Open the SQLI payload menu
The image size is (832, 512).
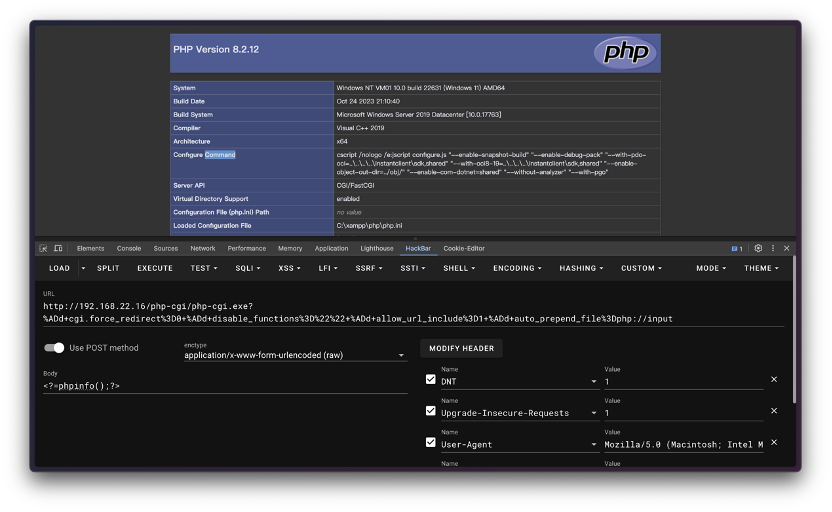tap(248, 268)
